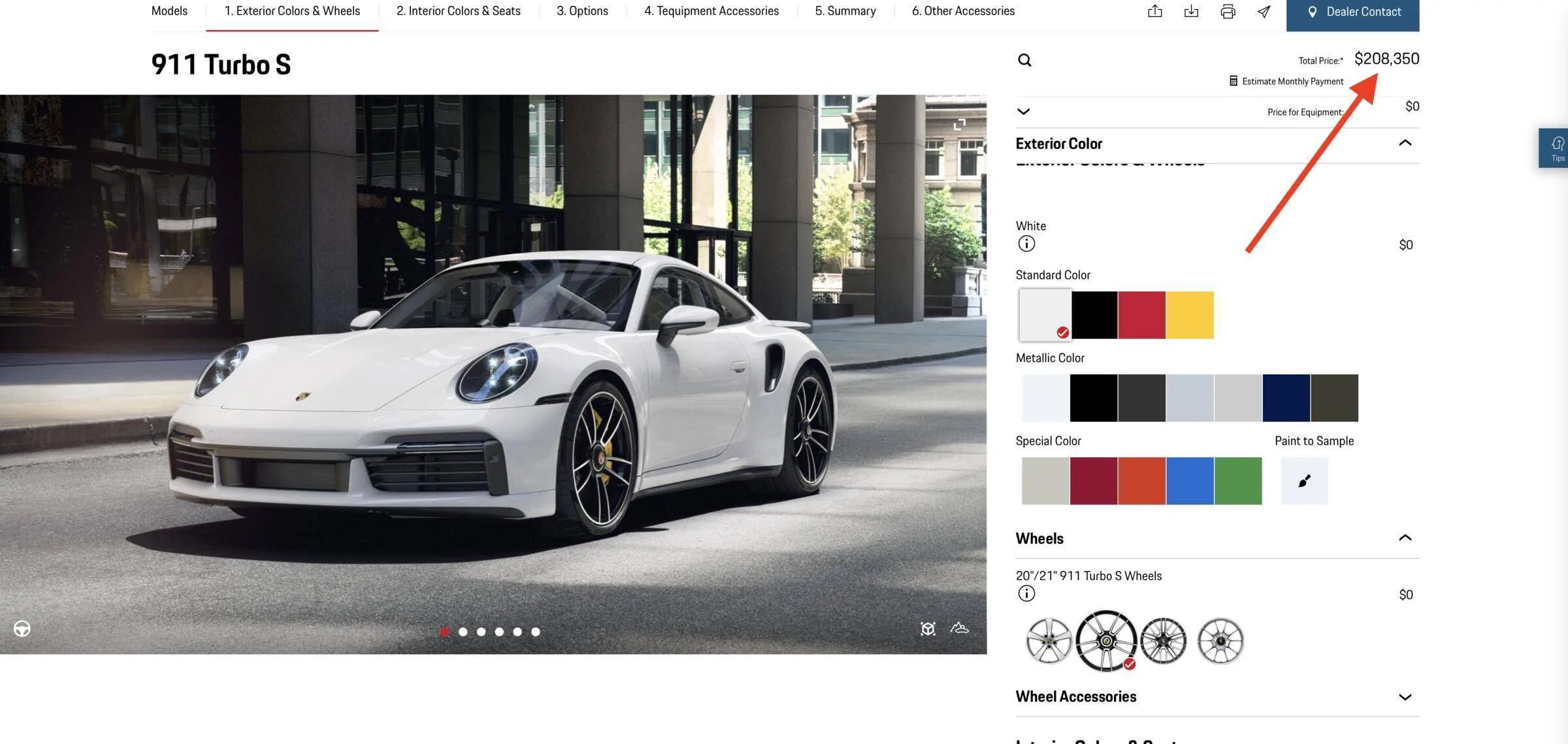
Task: Open 1. Exterior Colors & Wheels tab
Action: coord(292,11)
